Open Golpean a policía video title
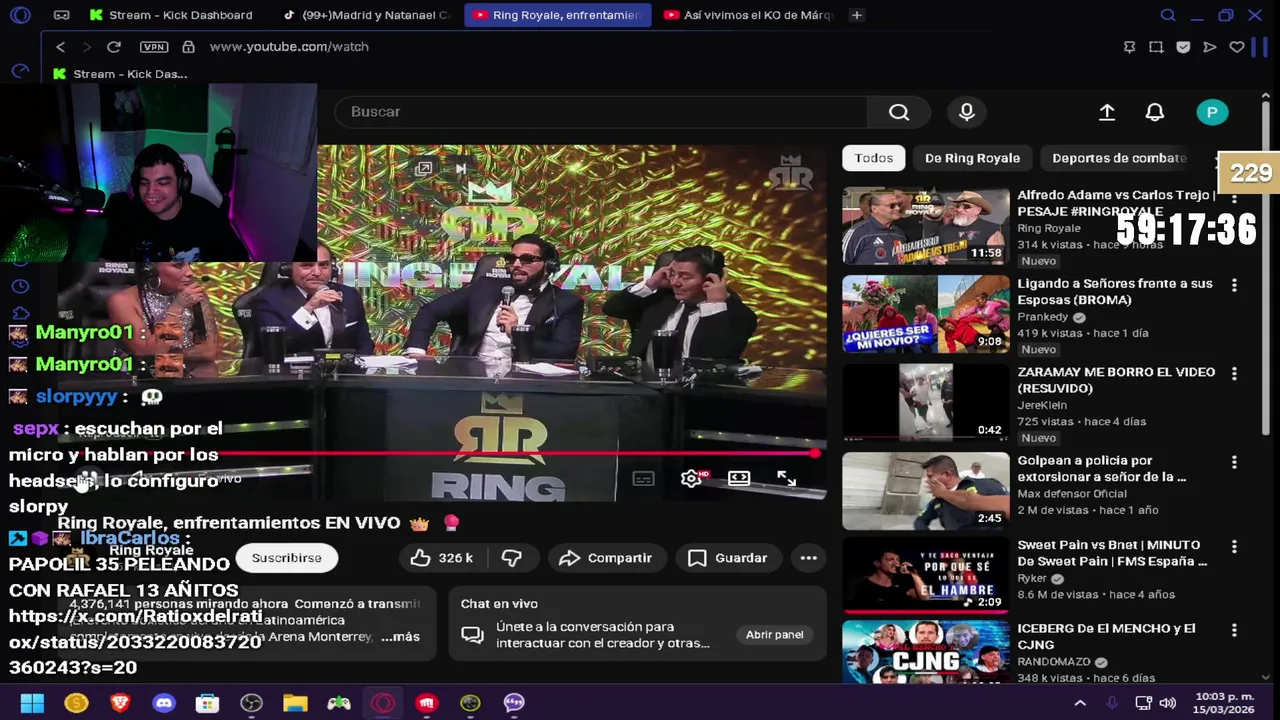Screen dimensions: 1280x720 [1101, 469]
